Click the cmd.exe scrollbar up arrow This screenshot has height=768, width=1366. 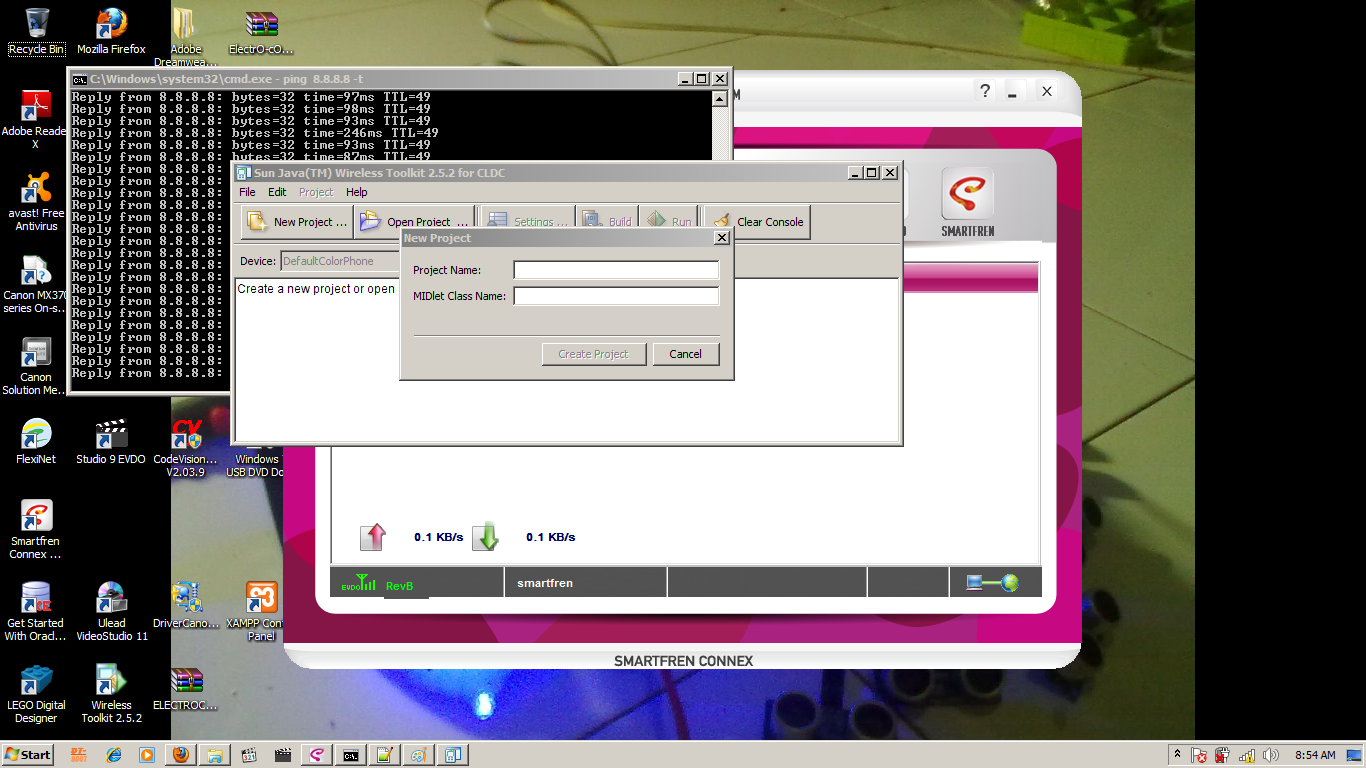coord(719,99)
